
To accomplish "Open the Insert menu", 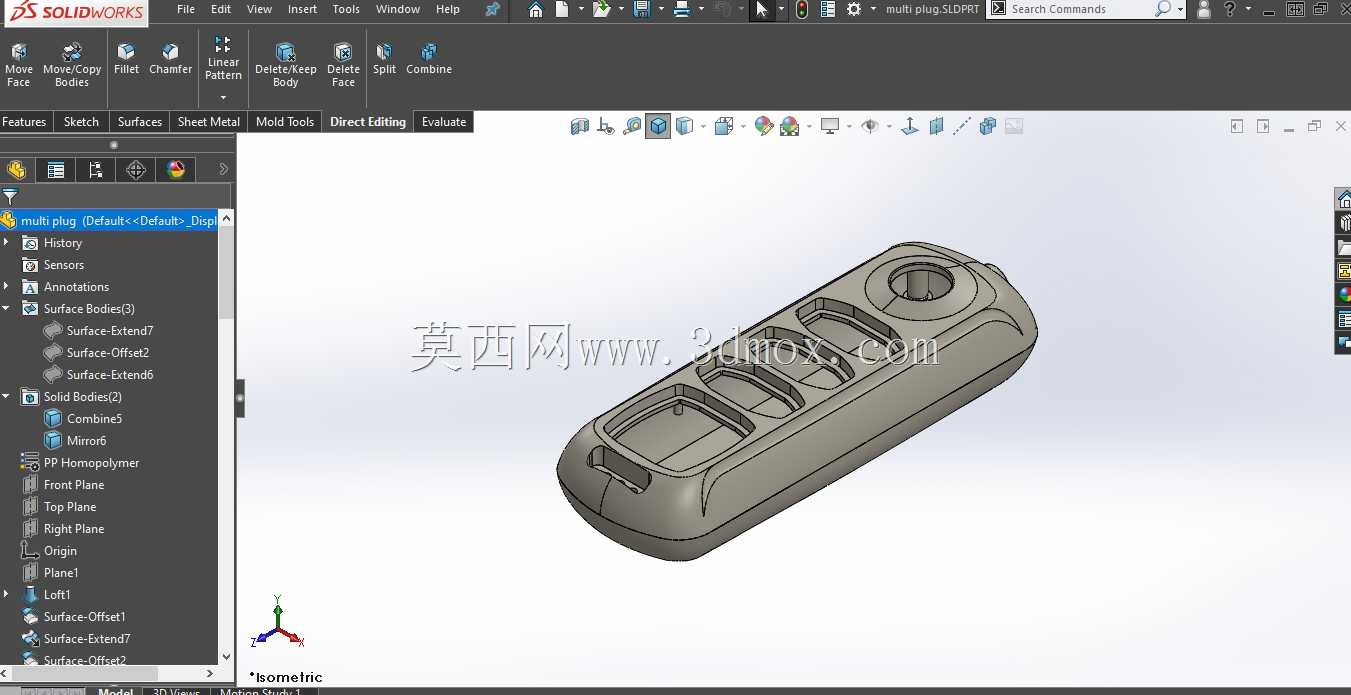I will tap(303, 9).
